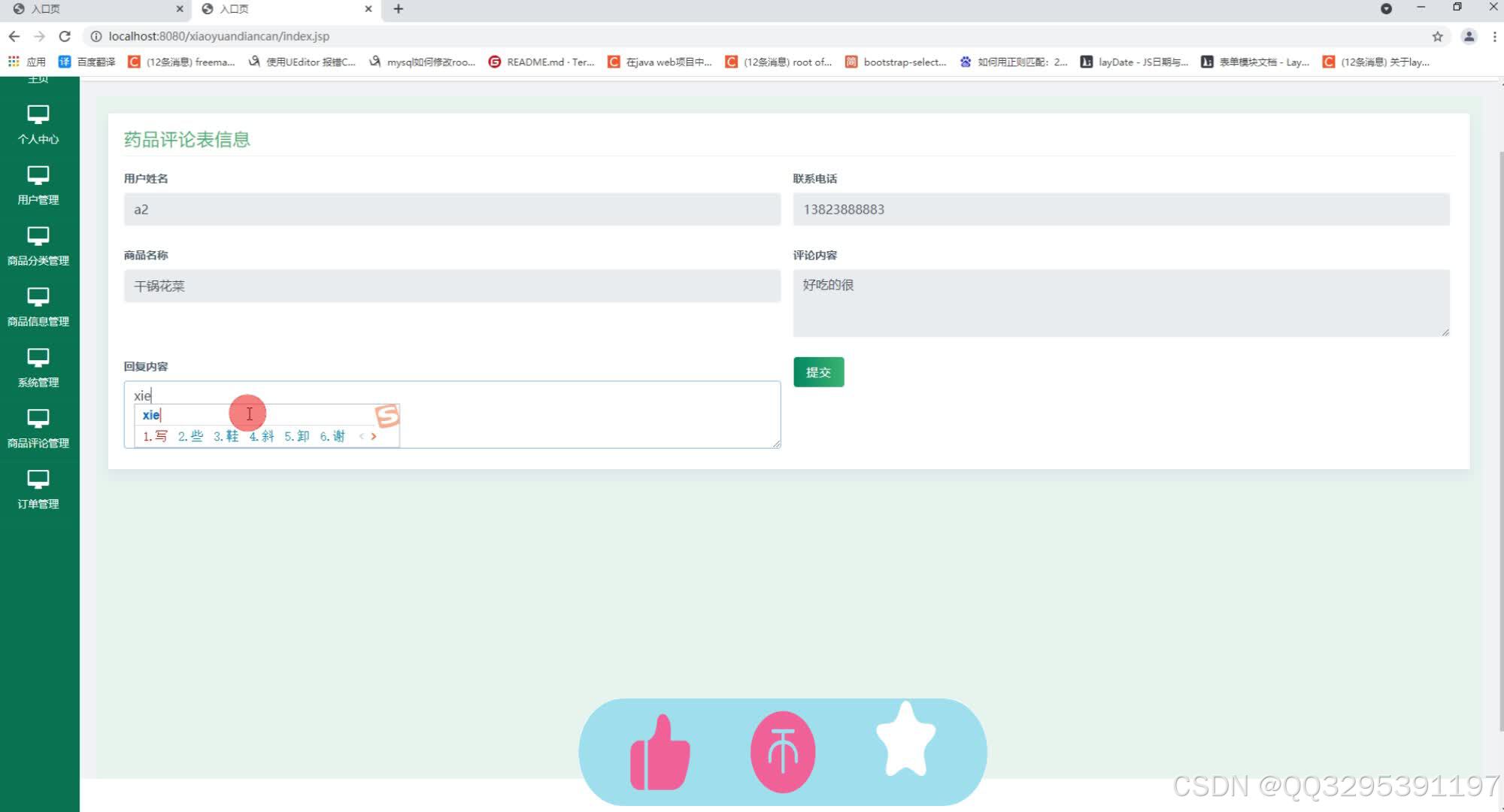
Task: Close the second 入口页 tab
Action: (x=368, y=9)
